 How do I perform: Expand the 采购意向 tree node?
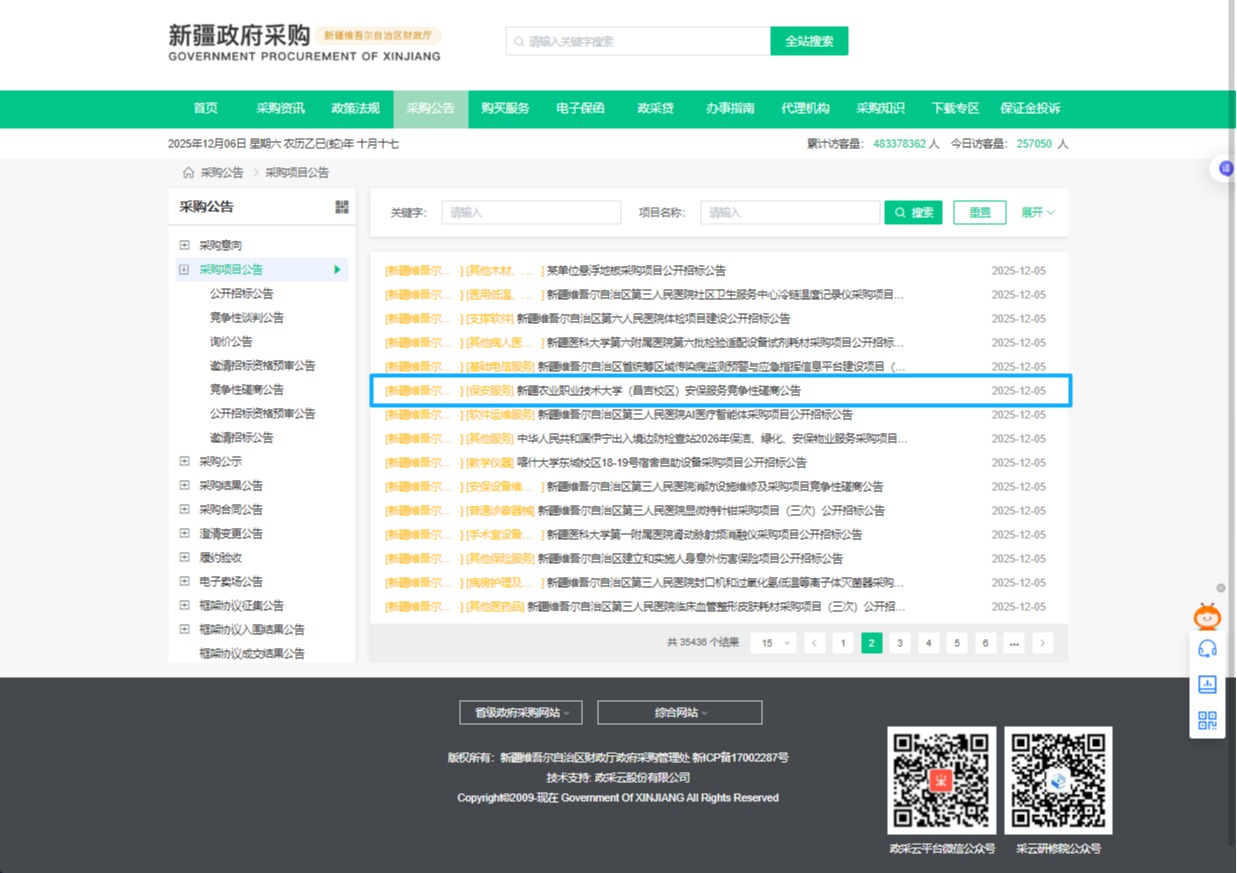(184, 245)
